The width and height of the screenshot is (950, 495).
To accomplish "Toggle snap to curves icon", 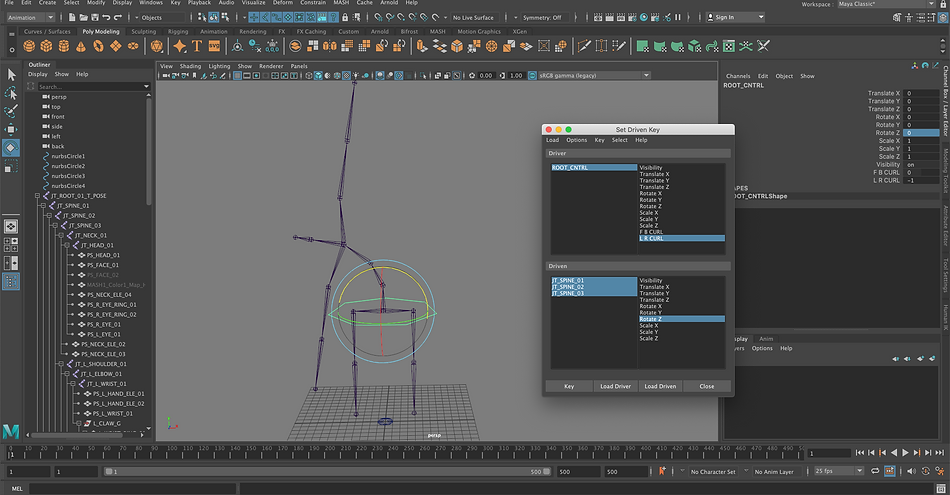I will tap(389, 18).
